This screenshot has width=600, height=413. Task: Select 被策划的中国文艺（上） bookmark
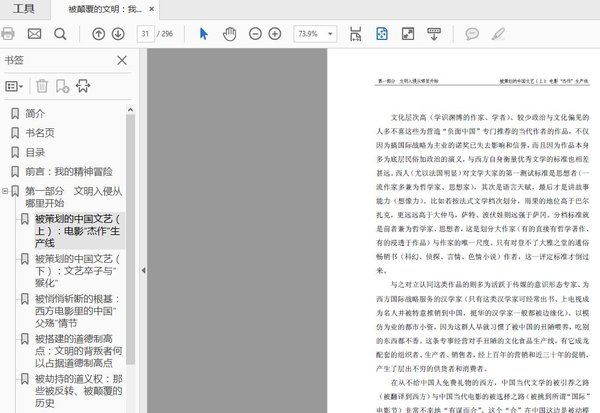tap(78, 231)
